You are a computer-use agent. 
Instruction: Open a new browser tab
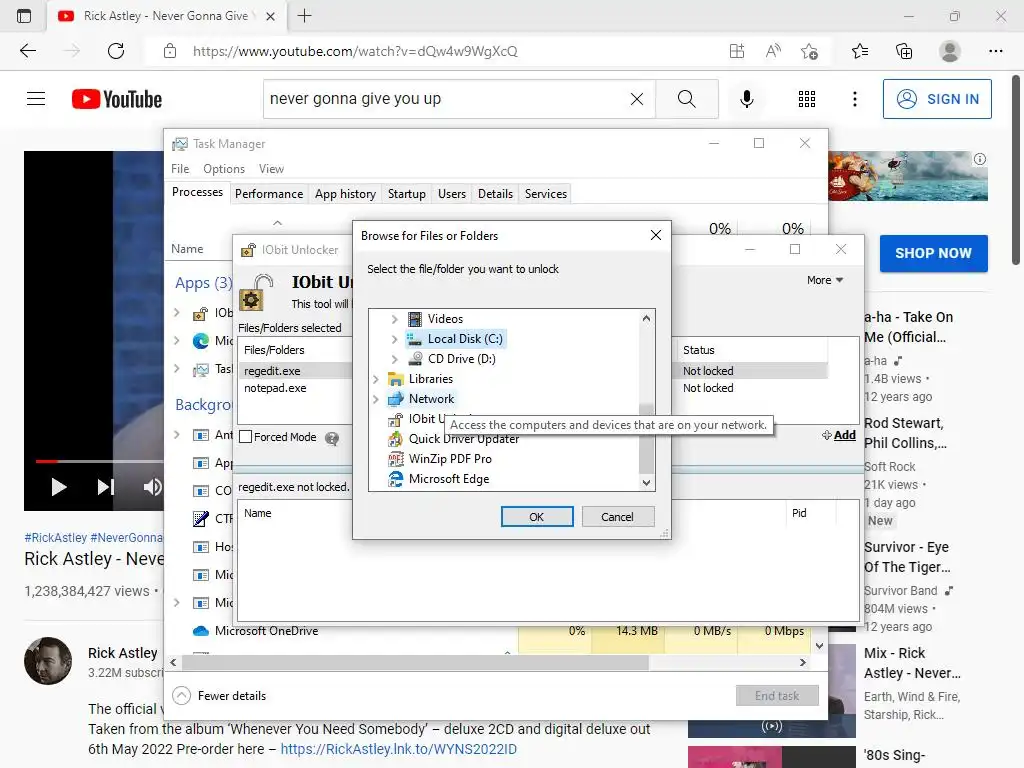click(x=304, y=16)
